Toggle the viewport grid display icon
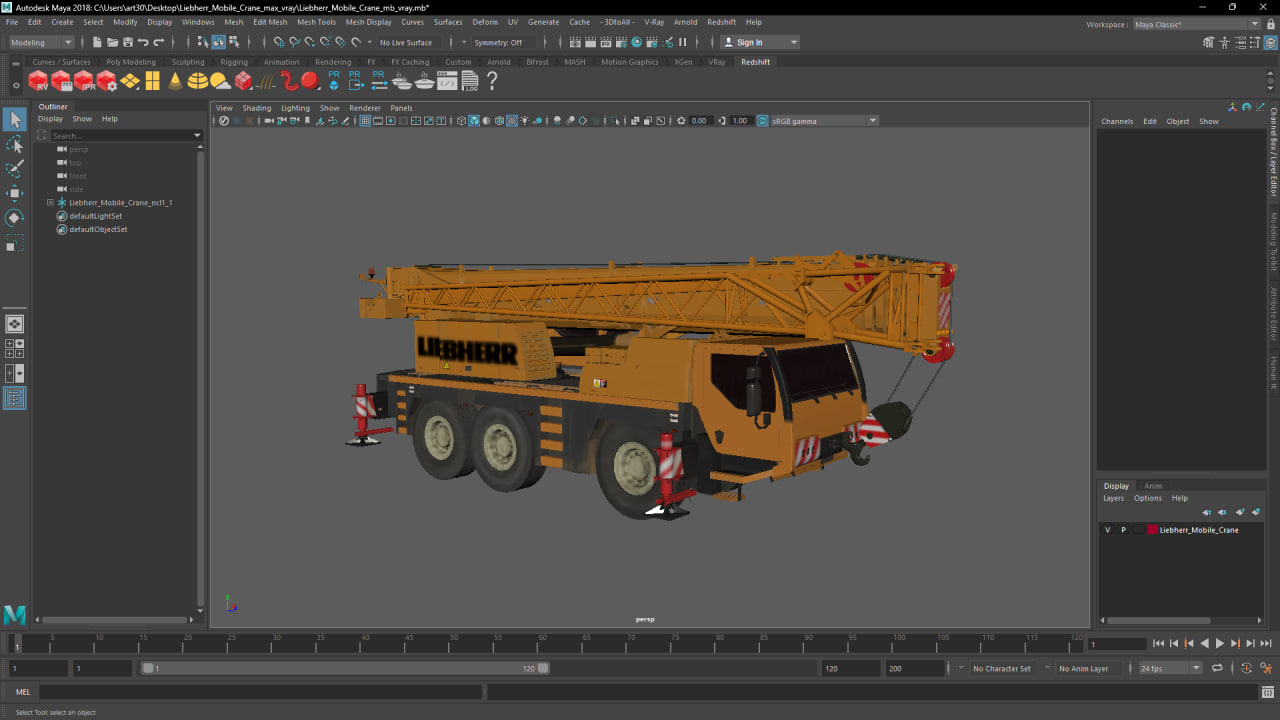Screen dimensions: 1280x720 365,121
